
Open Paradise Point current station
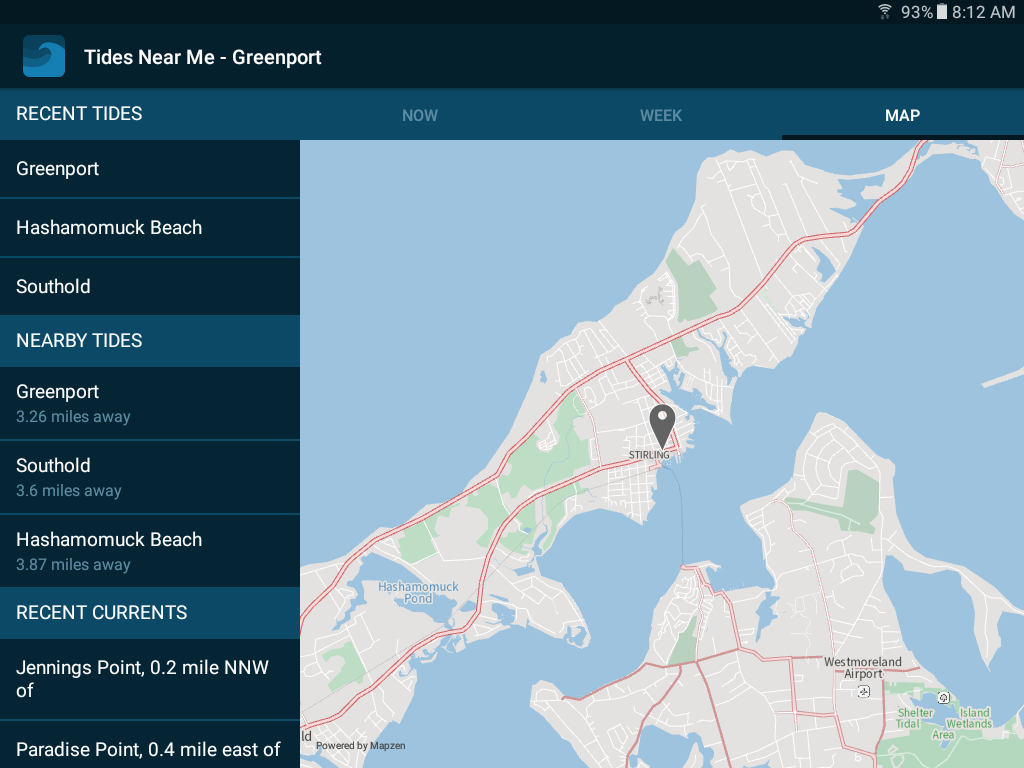(x=150, y=745)
